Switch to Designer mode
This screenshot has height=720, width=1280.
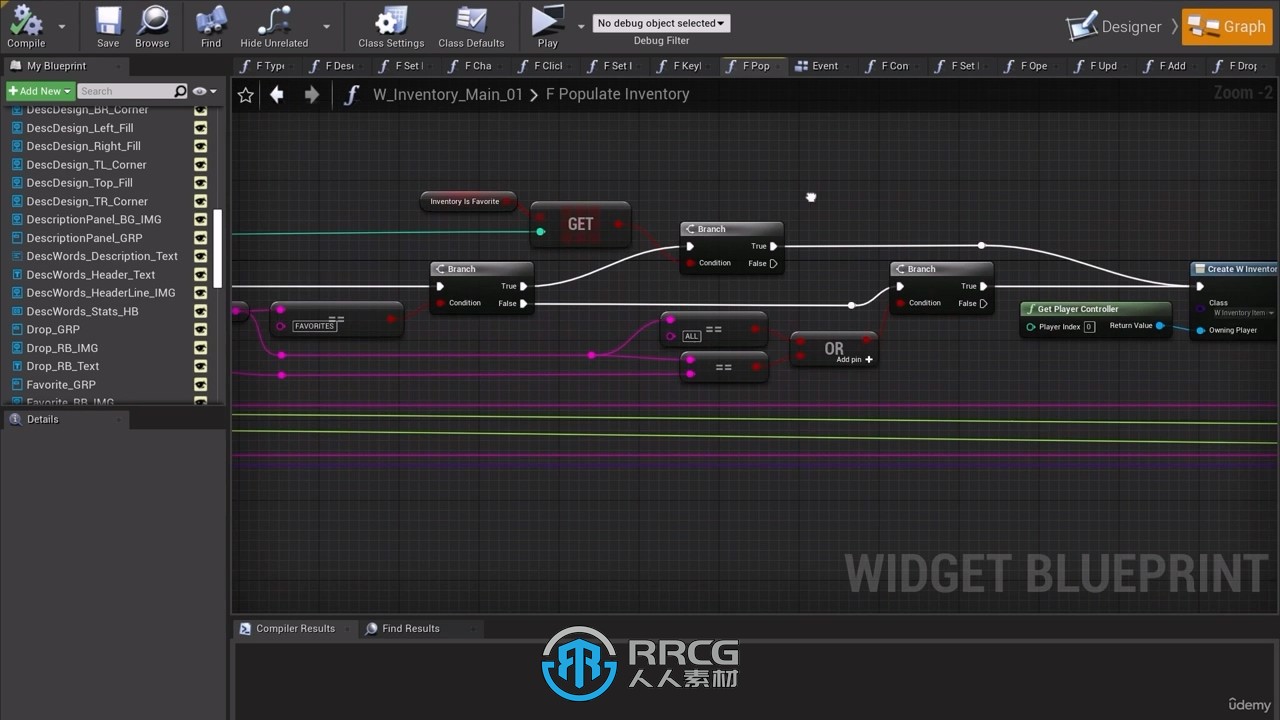1114,27
